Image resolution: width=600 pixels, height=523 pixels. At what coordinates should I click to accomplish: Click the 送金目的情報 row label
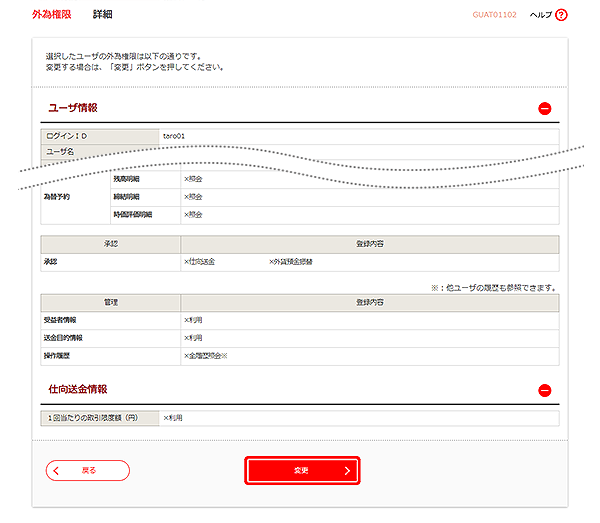tap(63, 338)
